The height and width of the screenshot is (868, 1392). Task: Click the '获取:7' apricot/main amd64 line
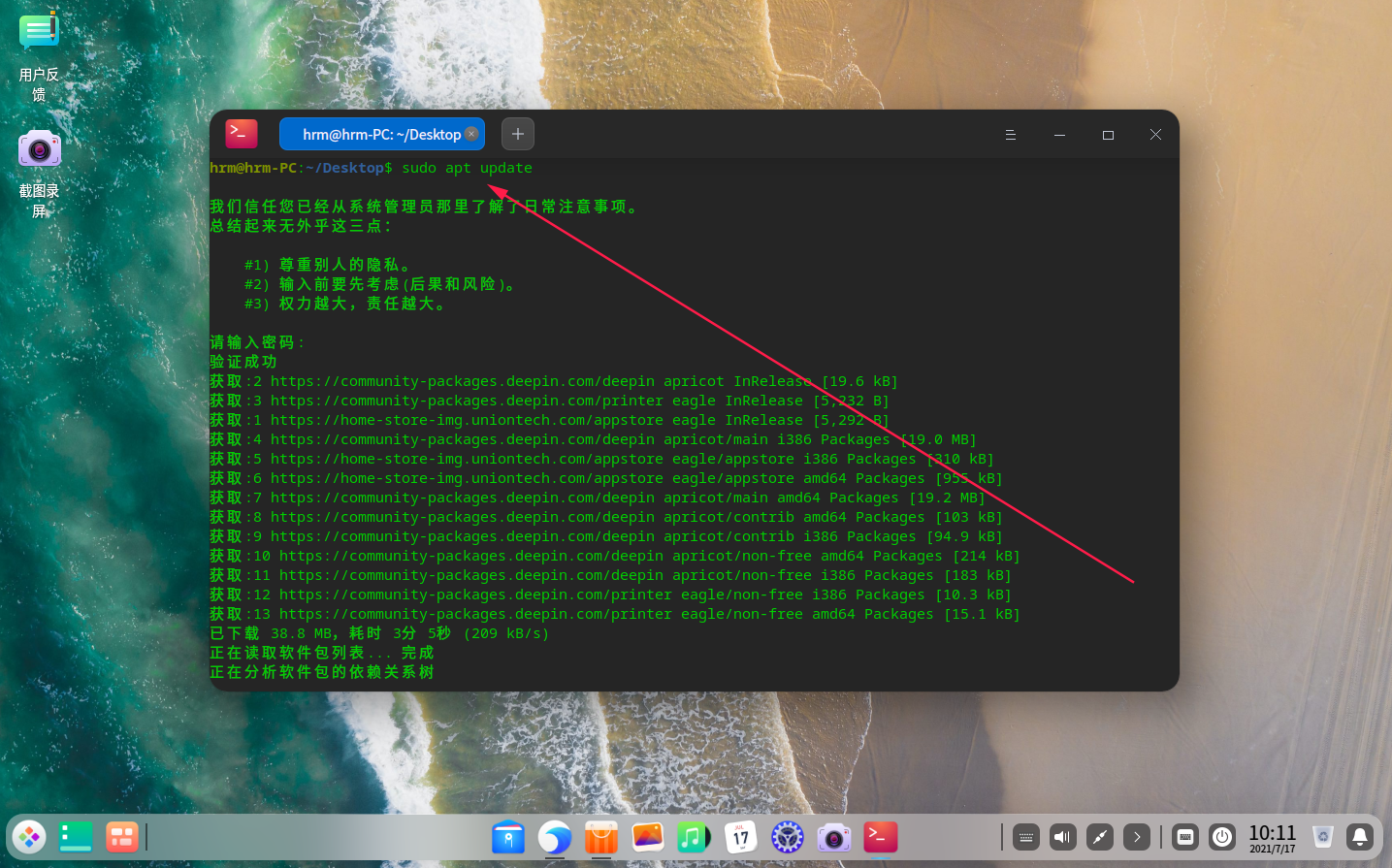[x=598, y=498]
